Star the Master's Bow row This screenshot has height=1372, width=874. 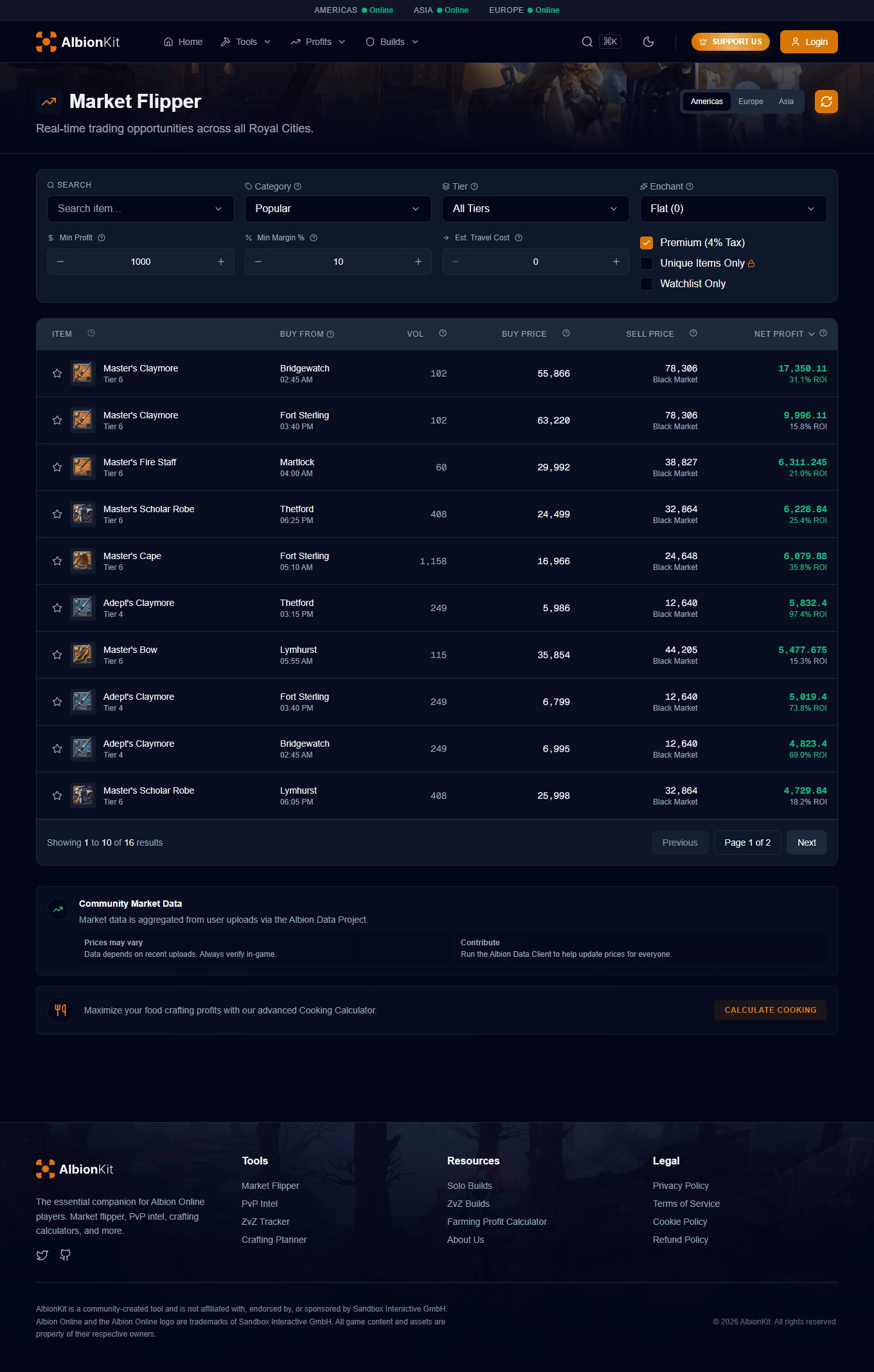[57, 655]
